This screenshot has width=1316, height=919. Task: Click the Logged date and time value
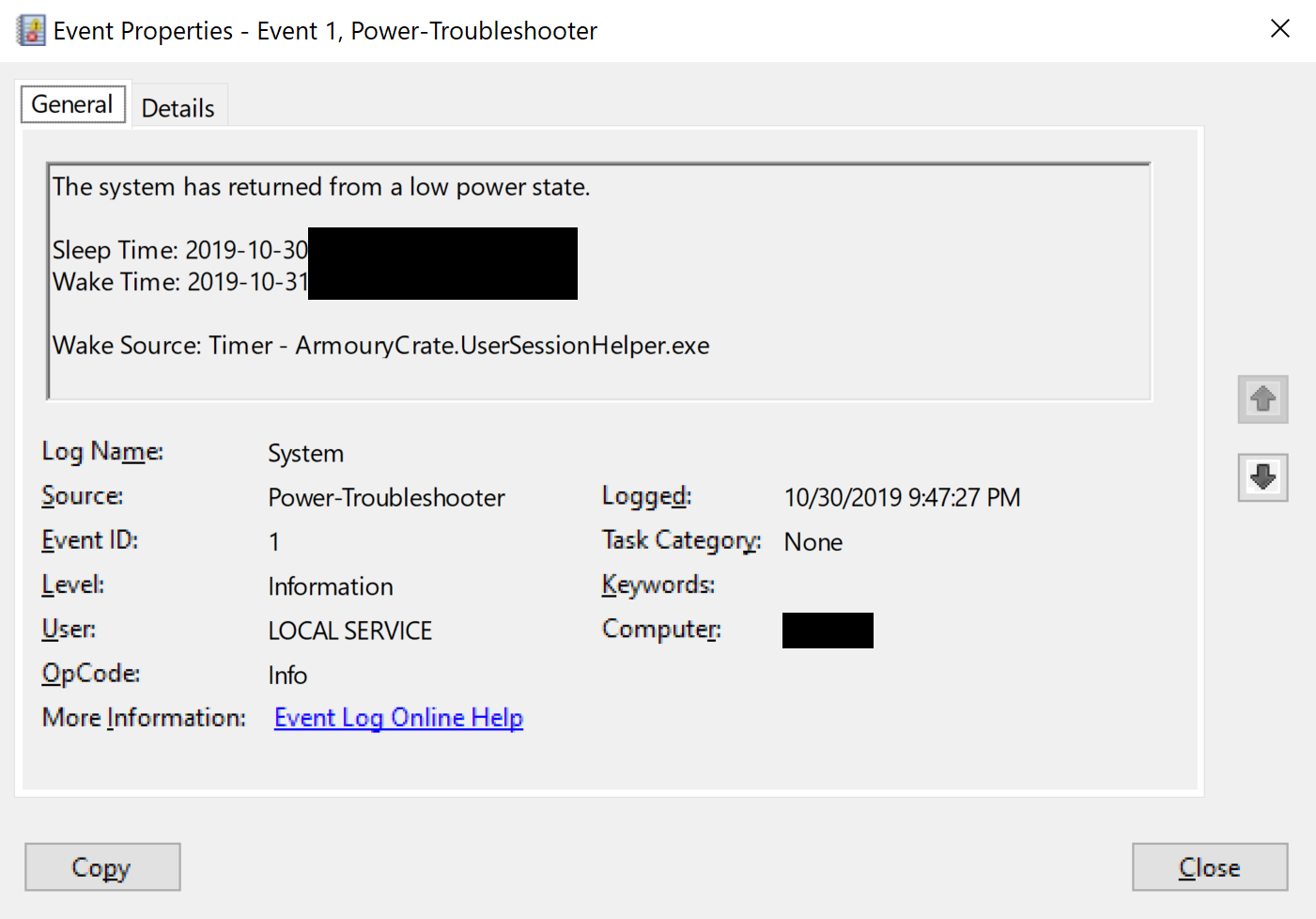(902, 498)
